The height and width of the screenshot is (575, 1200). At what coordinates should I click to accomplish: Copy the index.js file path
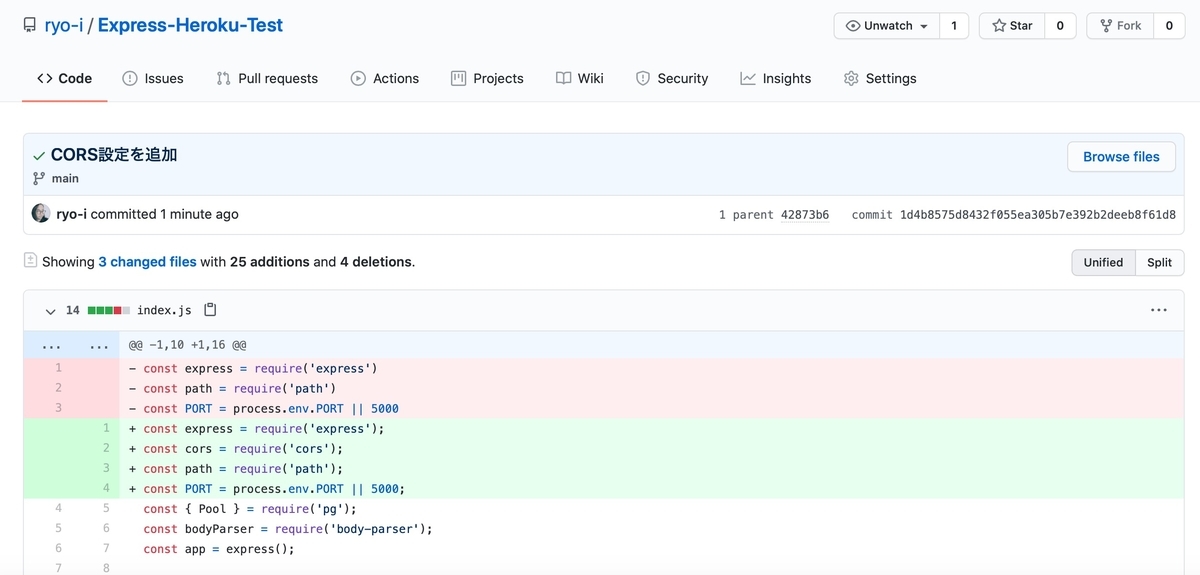pyautogui.click(x=210, y=310)
